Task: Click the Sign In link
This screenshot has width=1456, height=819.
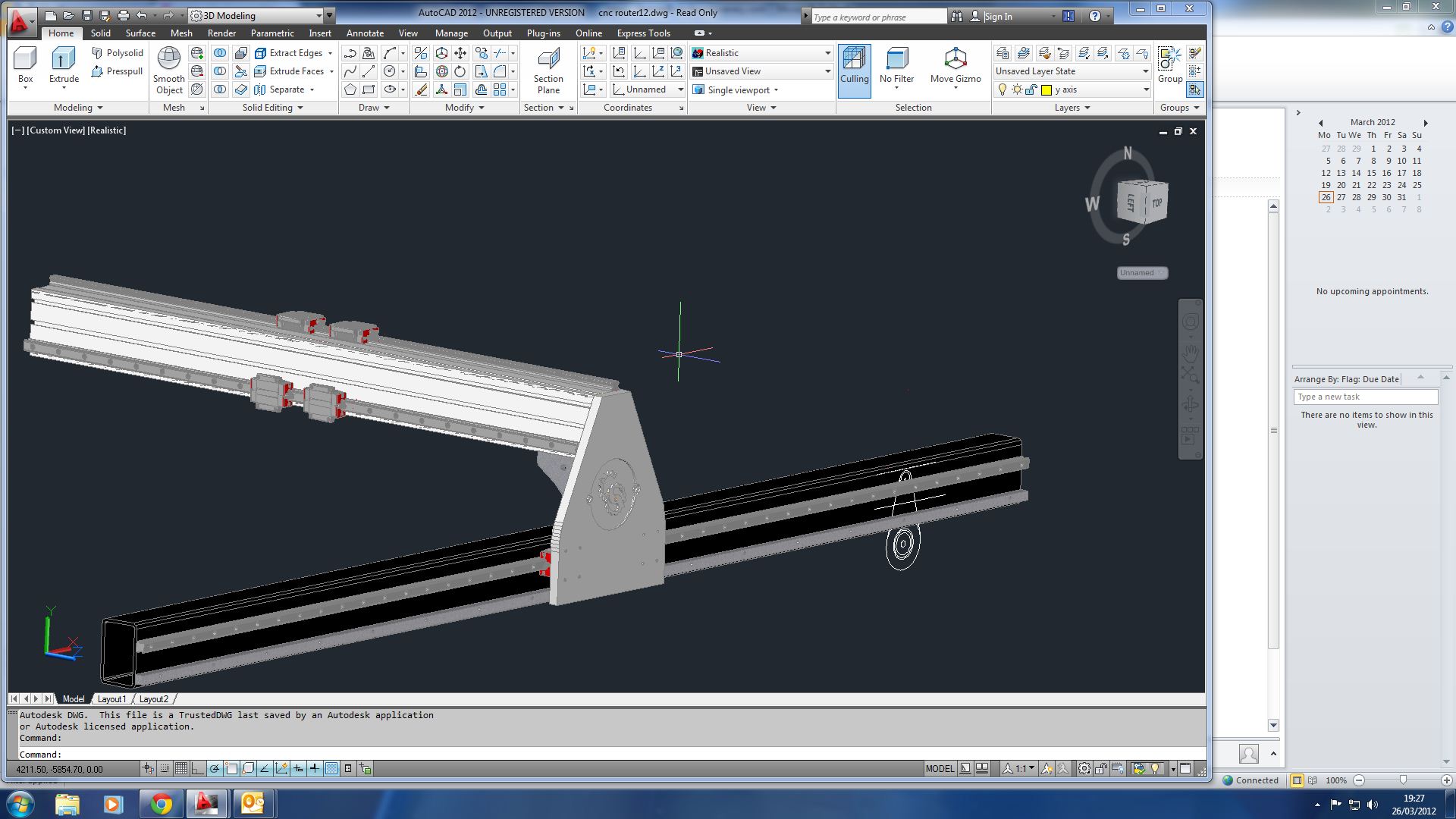Action: pyautogui.click(x=998, y=17)
